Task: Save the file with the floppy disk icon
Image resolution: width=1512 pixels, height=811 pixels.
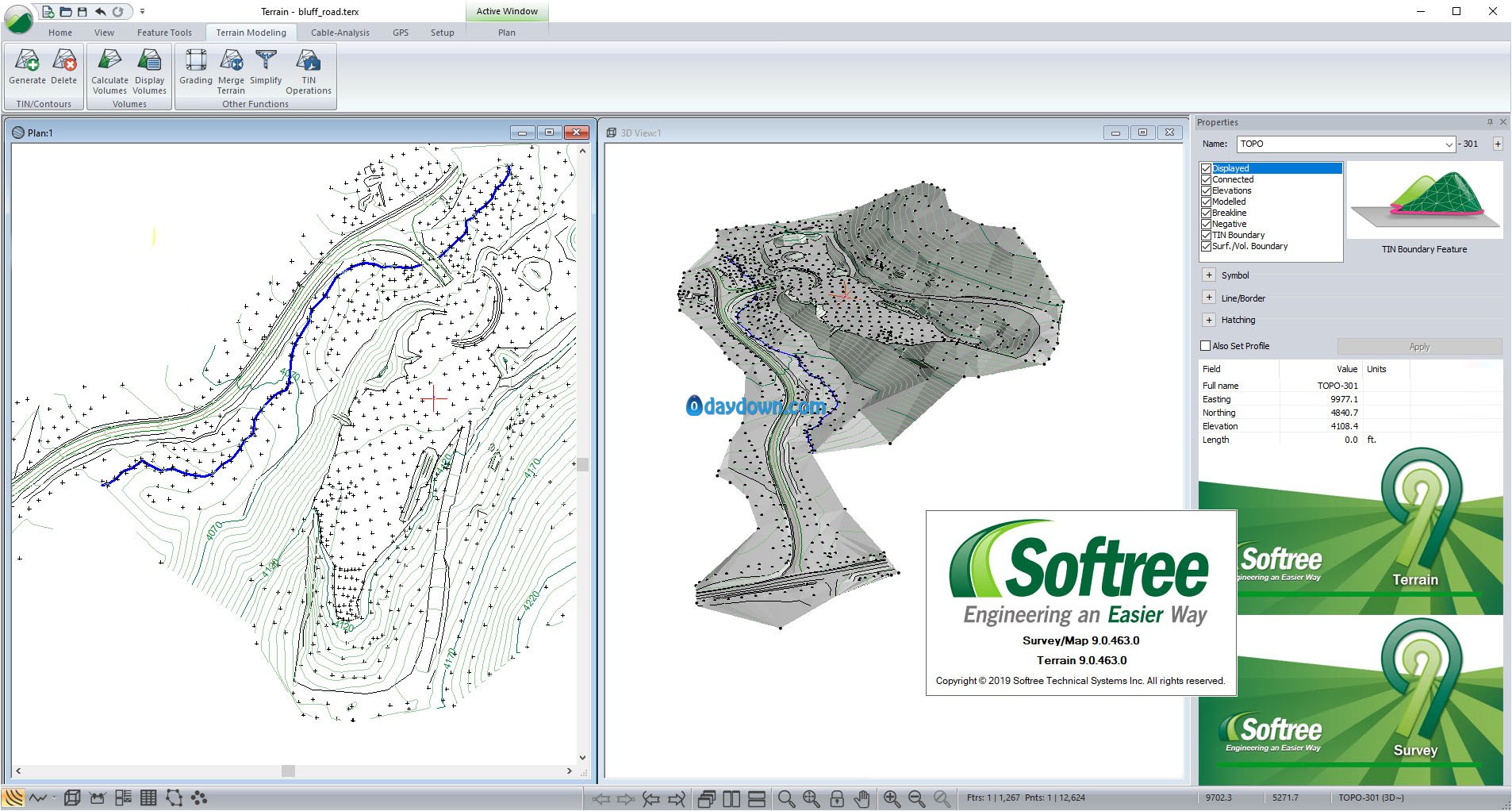Action: point(82,11)
